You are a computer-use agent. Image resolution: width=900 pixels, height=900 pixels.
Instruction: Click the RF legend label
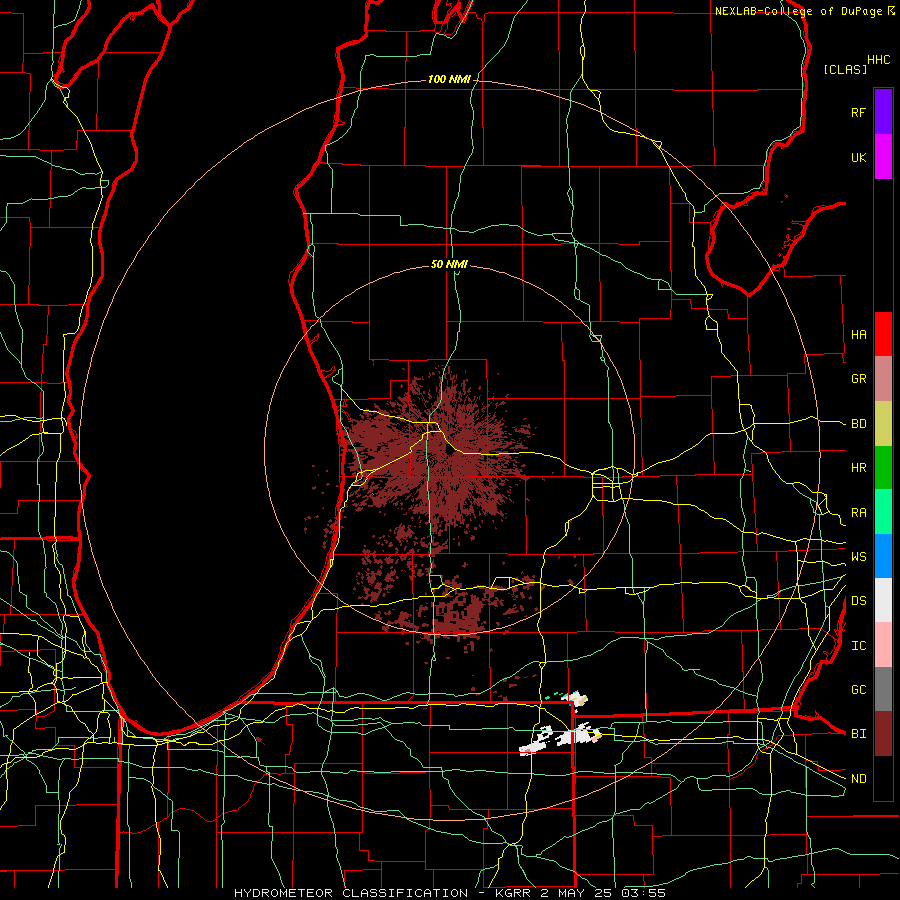pyautogui.click(x=858, y=112)
